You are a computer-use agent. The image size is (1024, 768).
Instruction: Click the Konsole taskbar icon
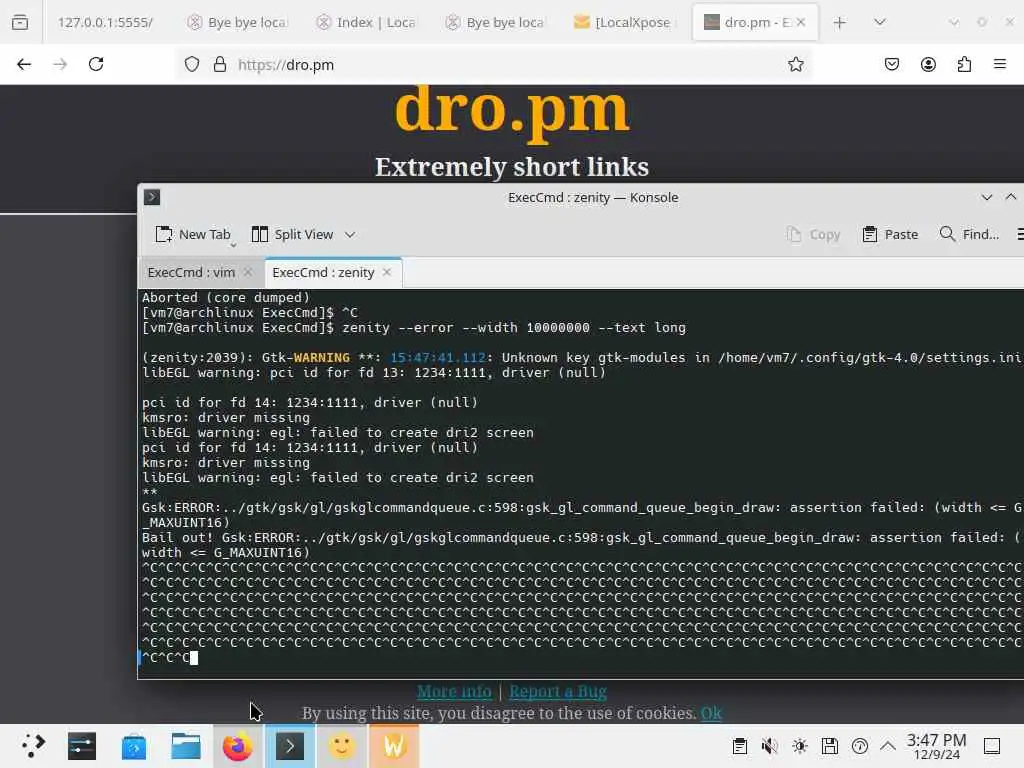pyautogui.click(x=290, y=746)
